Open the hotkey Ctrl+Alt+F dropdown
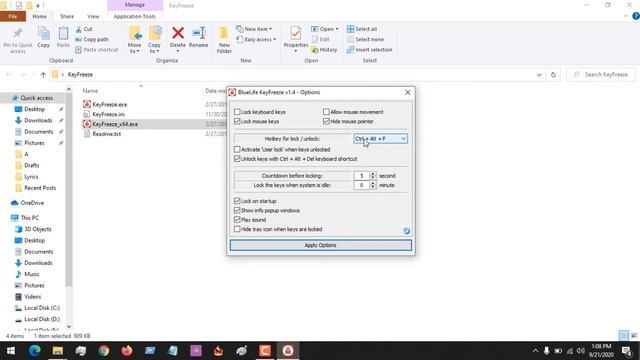Image resolution: width=640 pixels, height=360 pixels. point(380,139)
